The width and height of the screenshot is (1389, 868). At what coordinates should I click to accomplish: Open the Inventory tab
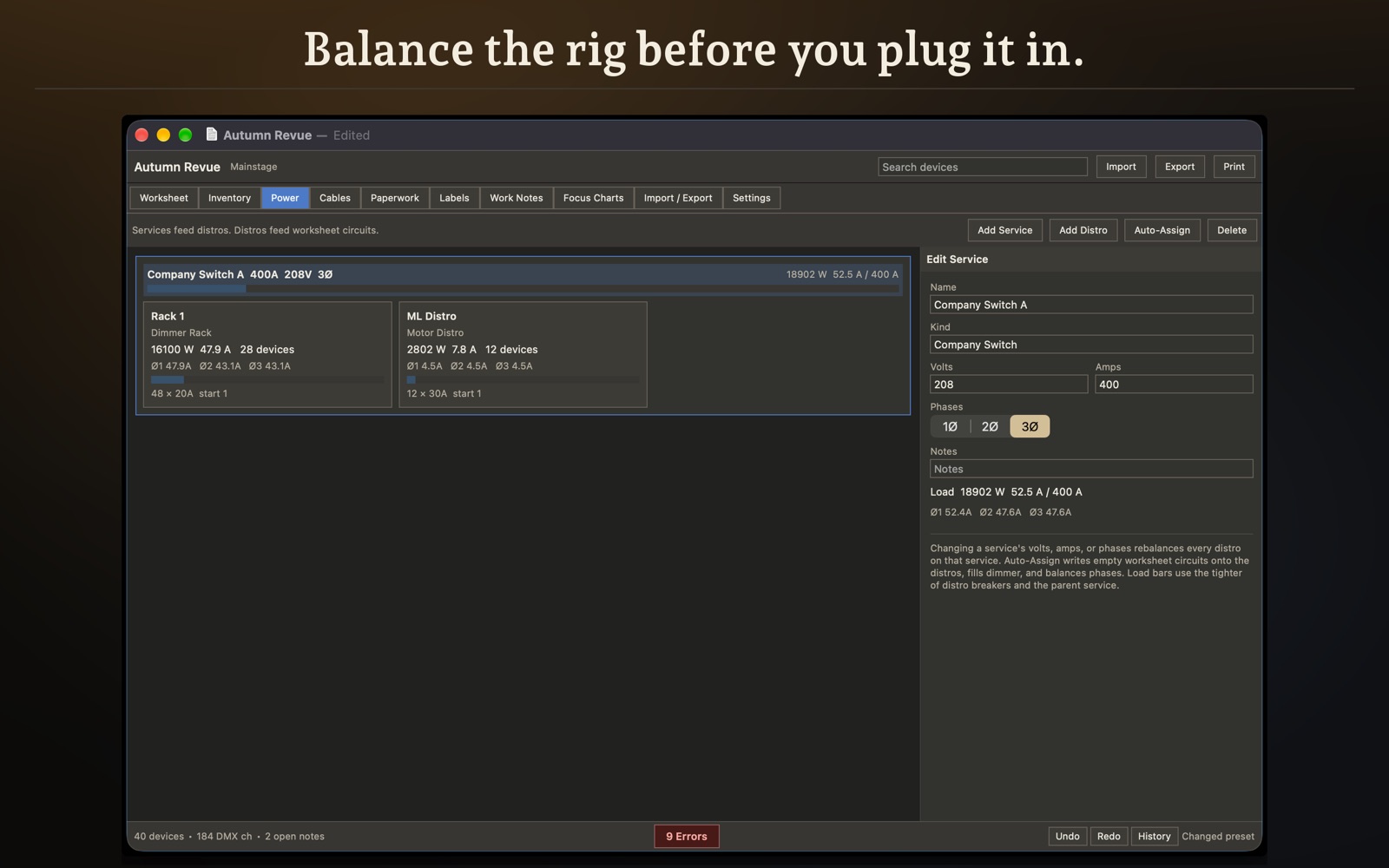point(229,198)
